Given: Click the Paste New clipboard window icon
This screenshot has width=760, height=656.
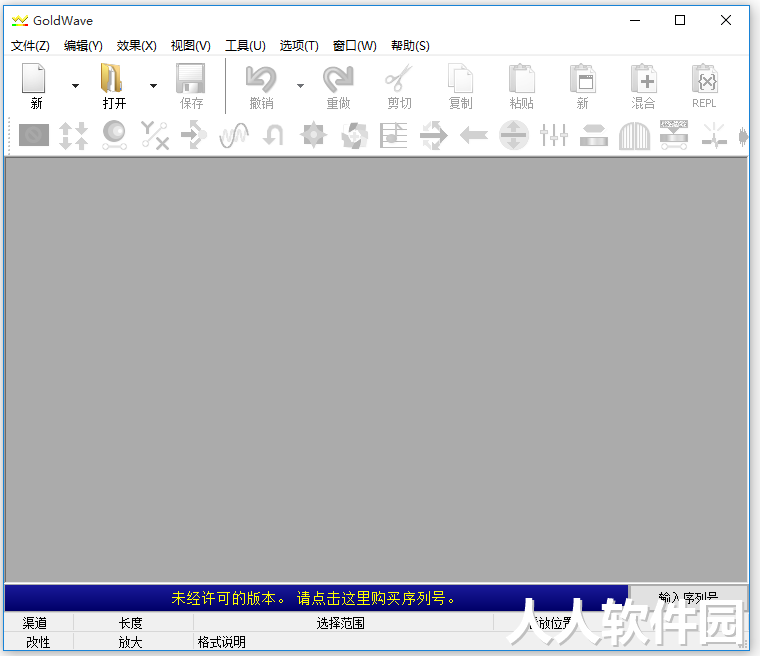Looking at the screenshot, I should coord(583,78).
